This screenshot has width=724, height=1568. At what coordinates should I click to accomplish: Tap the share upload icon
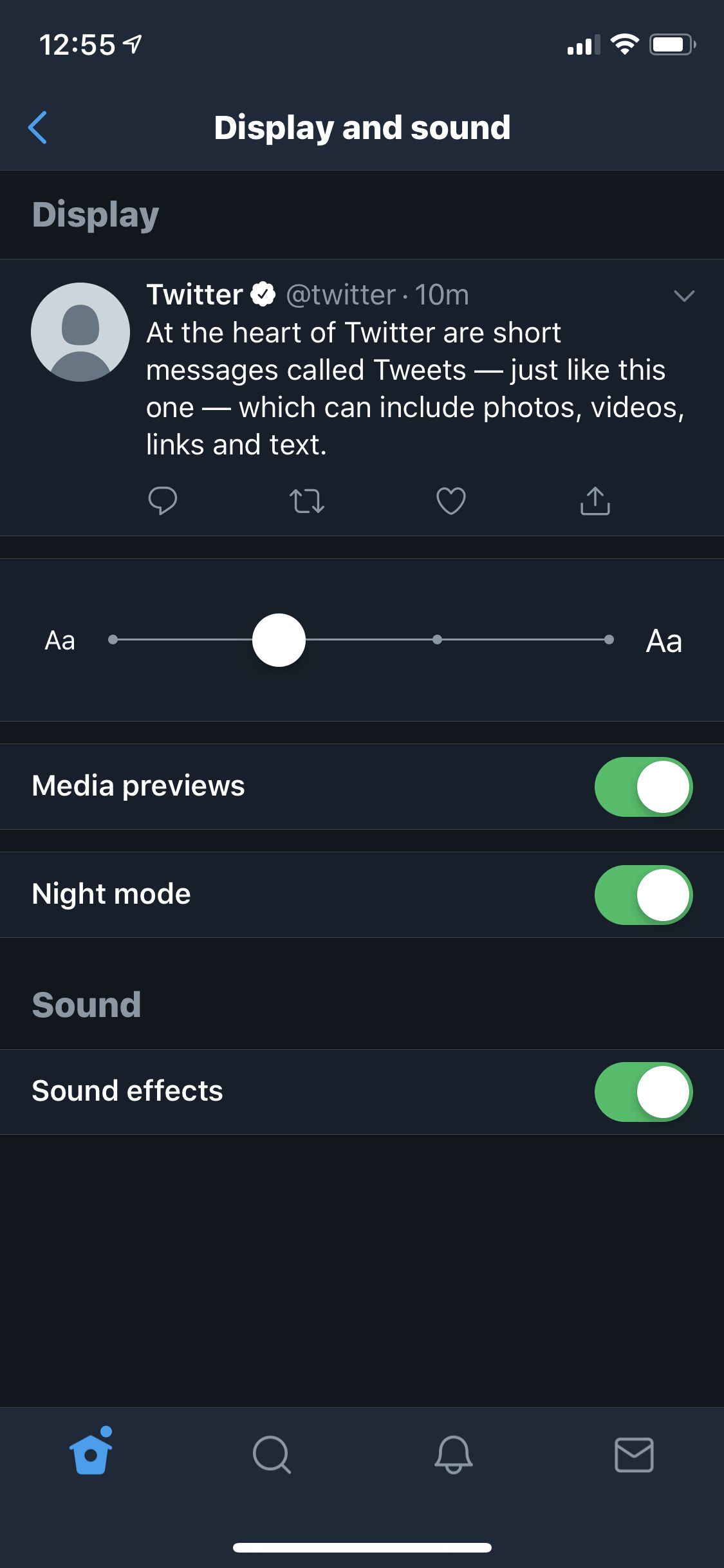pyautogui.click(x=595, y=501)
